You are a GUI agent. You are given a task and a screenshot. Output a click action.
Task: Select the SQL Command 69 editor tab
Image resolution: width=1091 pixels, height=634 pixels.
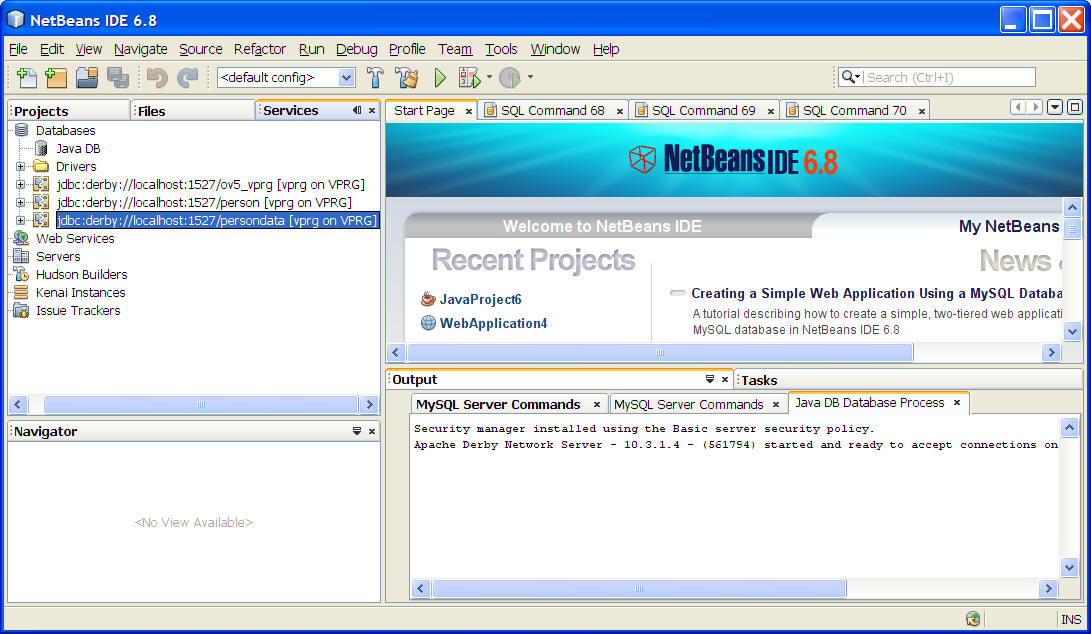pyautogui.click(x=703, y=111)
